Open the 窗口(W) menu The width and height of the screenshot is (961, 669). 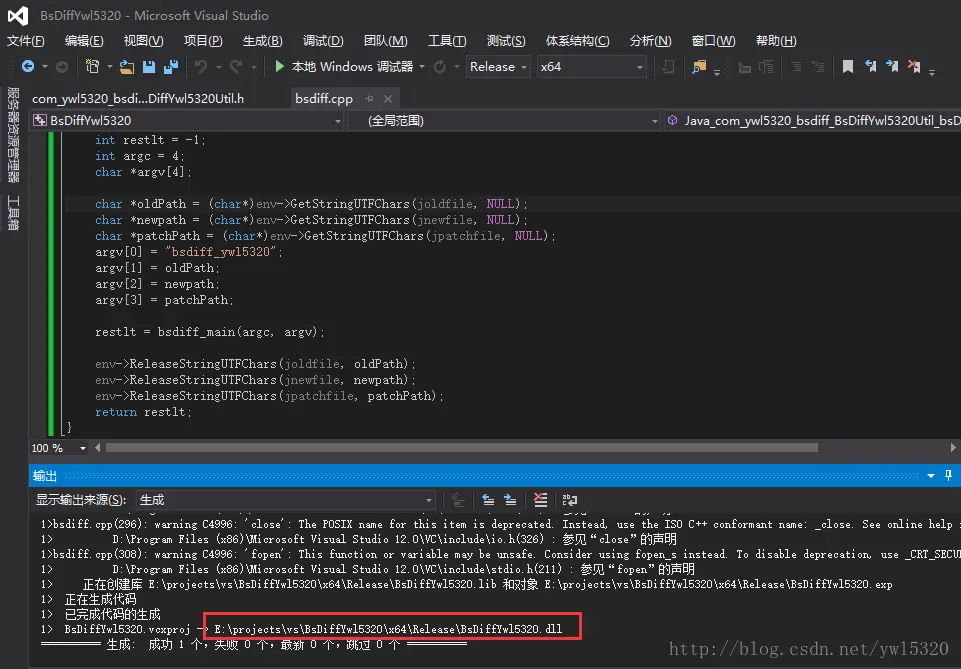(x=713, y=41)
